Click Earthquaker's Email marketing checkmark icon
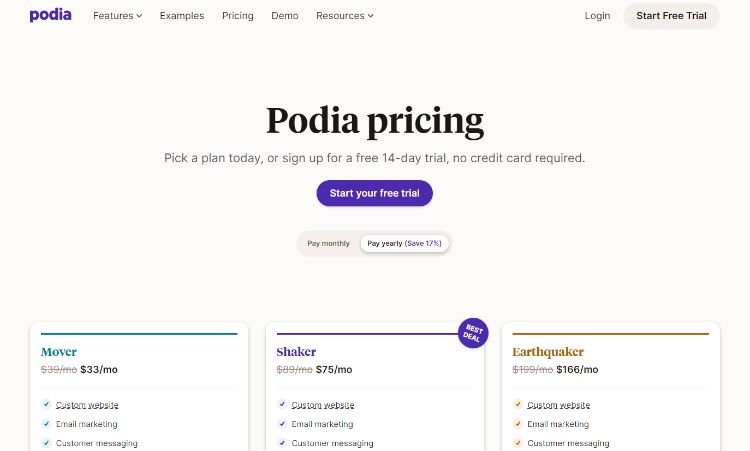Screen dimensions: 750x451 click(518, 424)
